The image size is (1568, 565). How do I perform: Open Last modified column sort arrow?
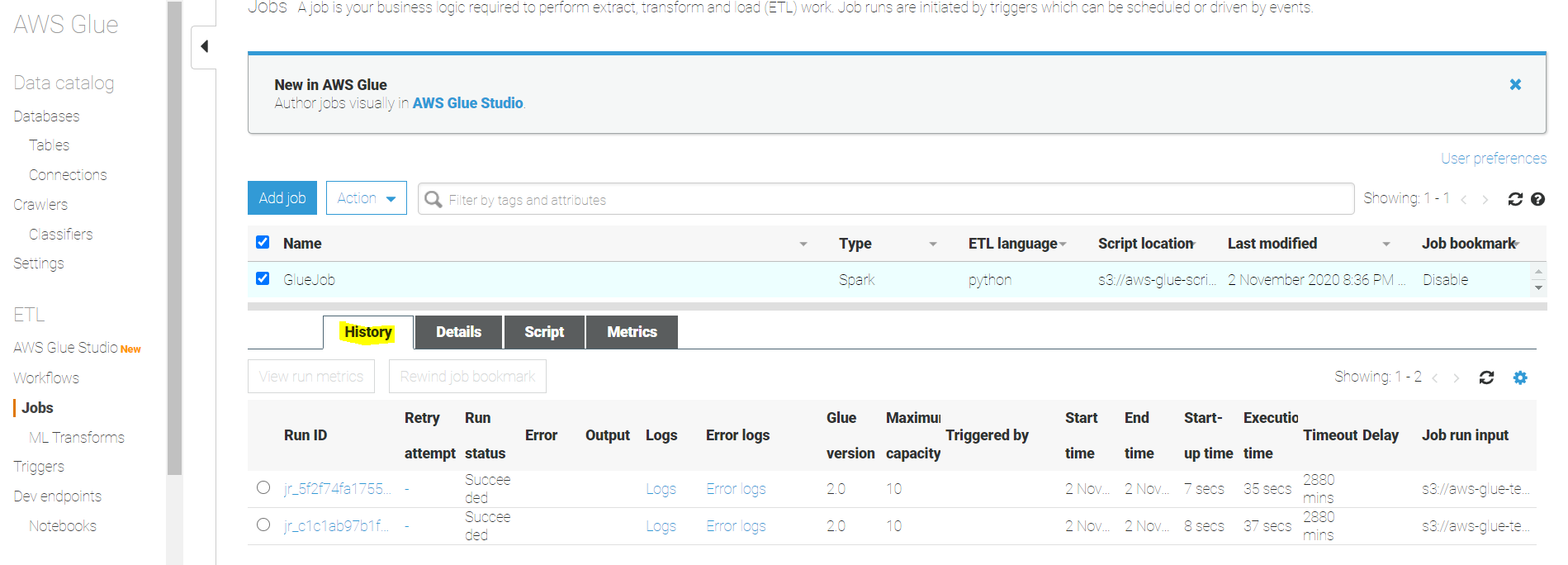point(1386,244)
